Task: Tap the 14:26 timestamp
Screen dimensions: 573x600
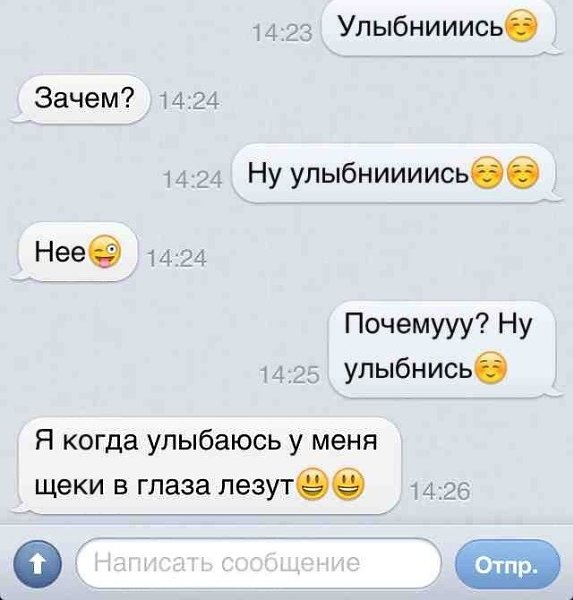Action: tap(439, 492)
